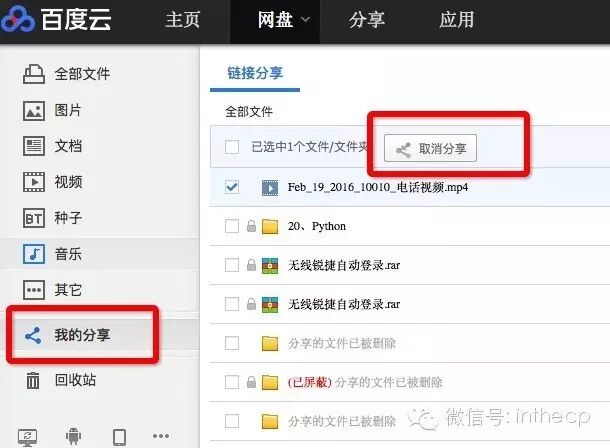Open the 其它 category icon
This screenshot has height=448, width=610.
pos(34,290)
